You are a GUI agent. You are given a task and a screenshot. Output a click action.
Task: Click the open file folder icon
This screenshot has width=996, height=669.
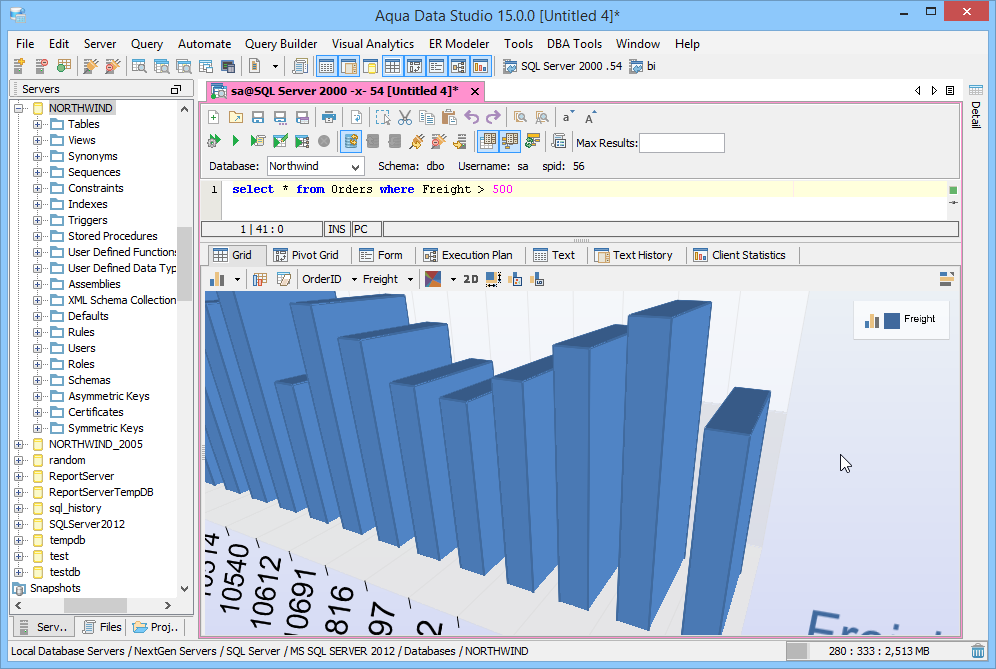click(x=236, y=118)
